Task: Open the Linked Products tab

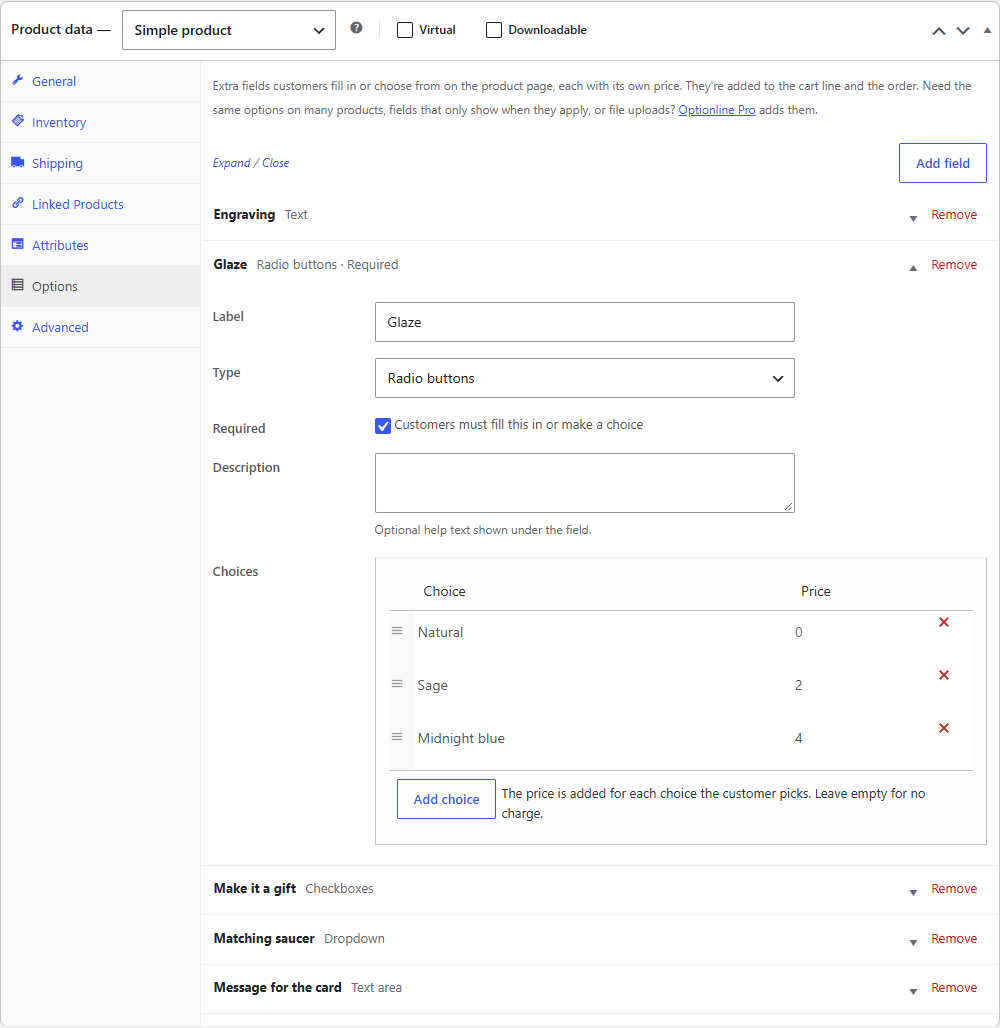Action: point(101,204)
